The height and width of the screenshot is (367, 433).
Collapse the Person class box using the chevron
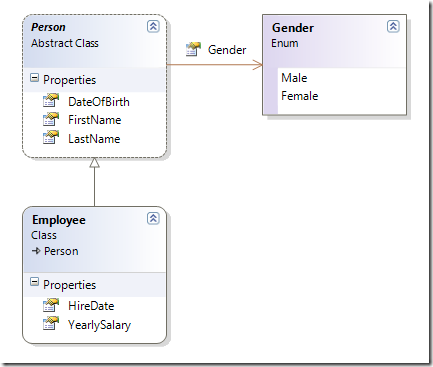pos(153,26)
